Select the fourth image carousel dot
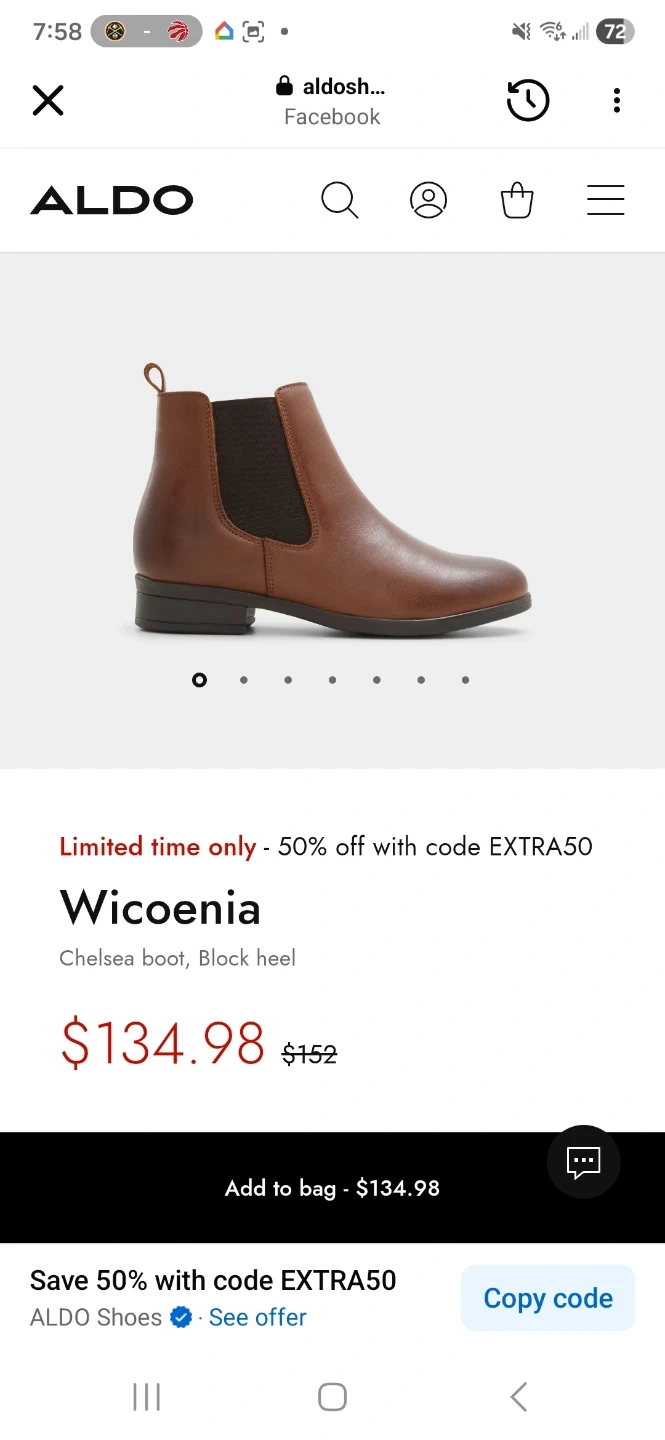This screenshot has height=1440, width=665. click(332, 680)
